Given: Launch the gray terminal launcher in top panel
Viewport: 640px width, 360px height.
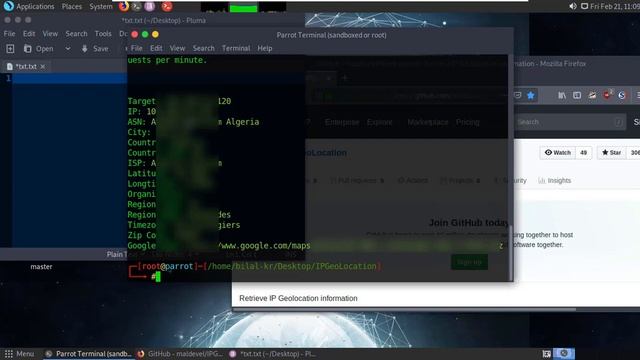Looking at the screenshot, I should point(136,6).
